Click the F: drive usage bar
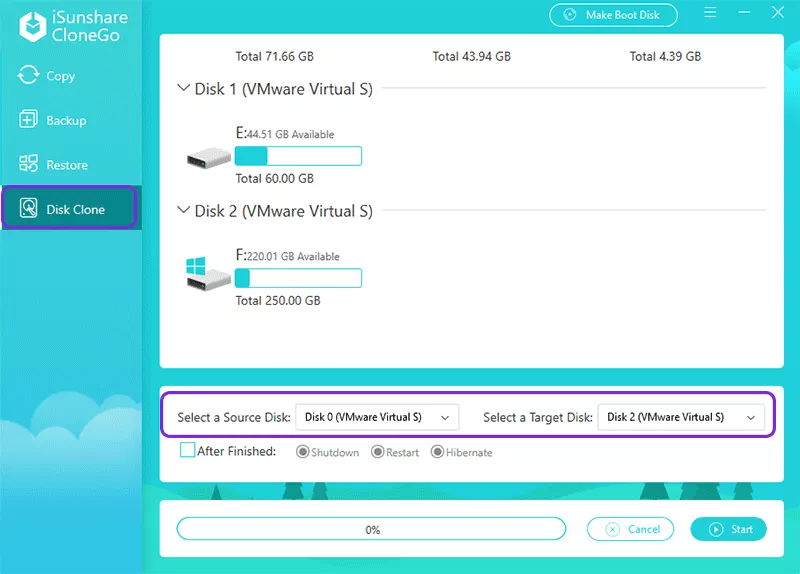 coord(298,278)
